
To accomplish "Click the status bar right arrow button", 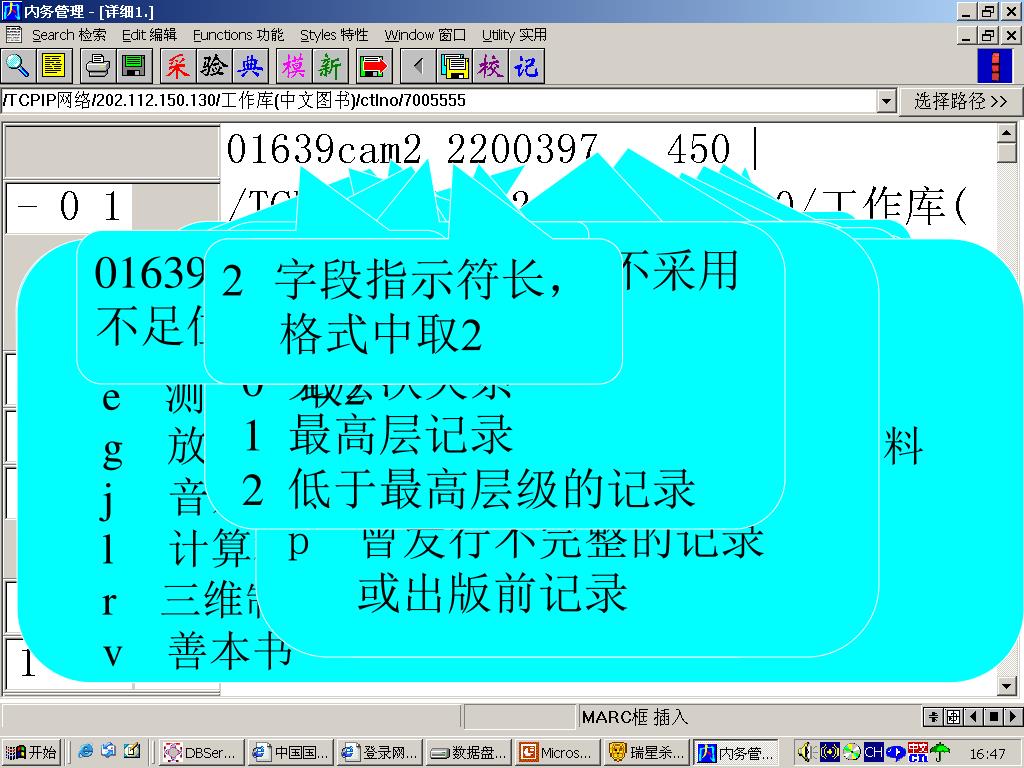I will coord(1013,716).
